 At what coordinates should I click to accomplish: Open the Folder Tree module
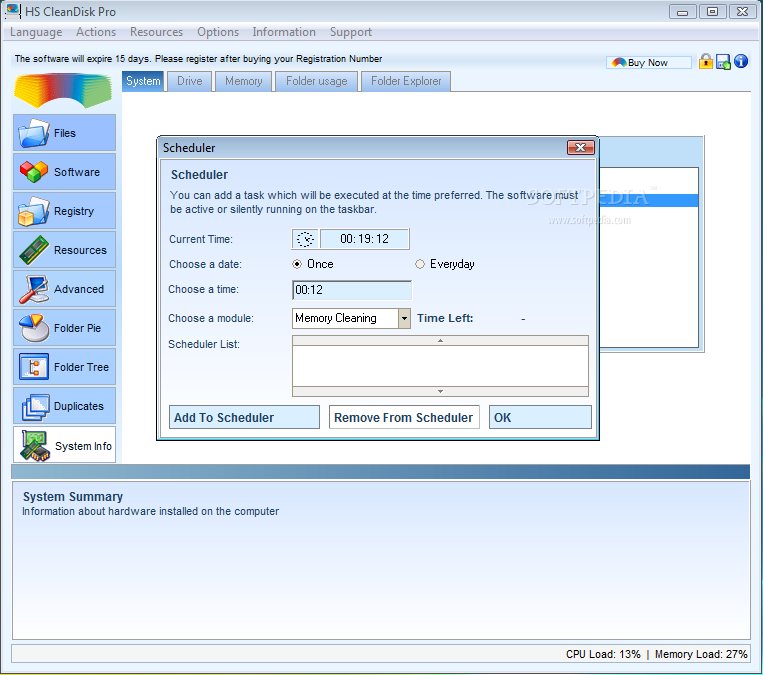[64, 366]
